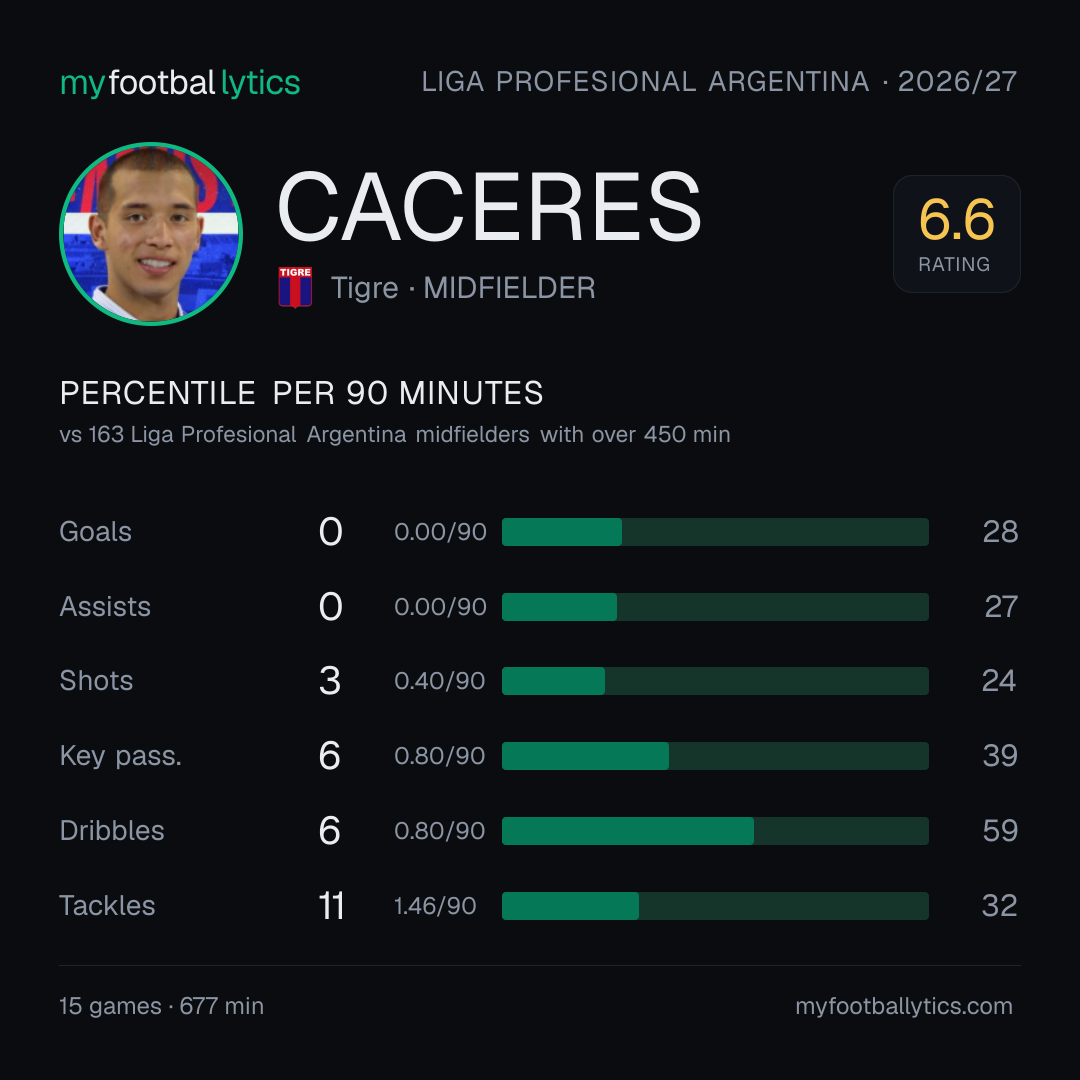The image size is (1080, 1080).
Task: Select the Dribbles percentile bar
Action: (715, 831)
